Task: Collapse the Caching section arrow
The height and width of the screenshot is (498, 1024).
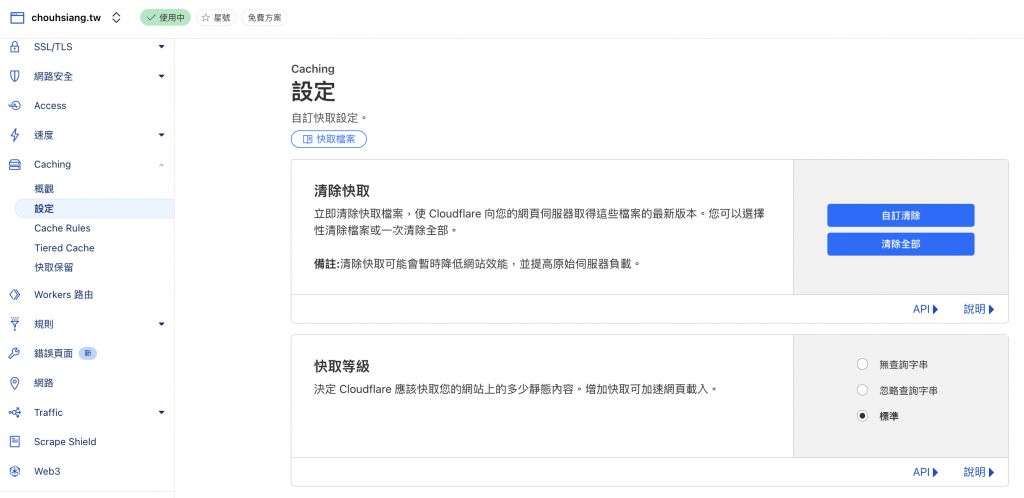Action: (161, 164)
